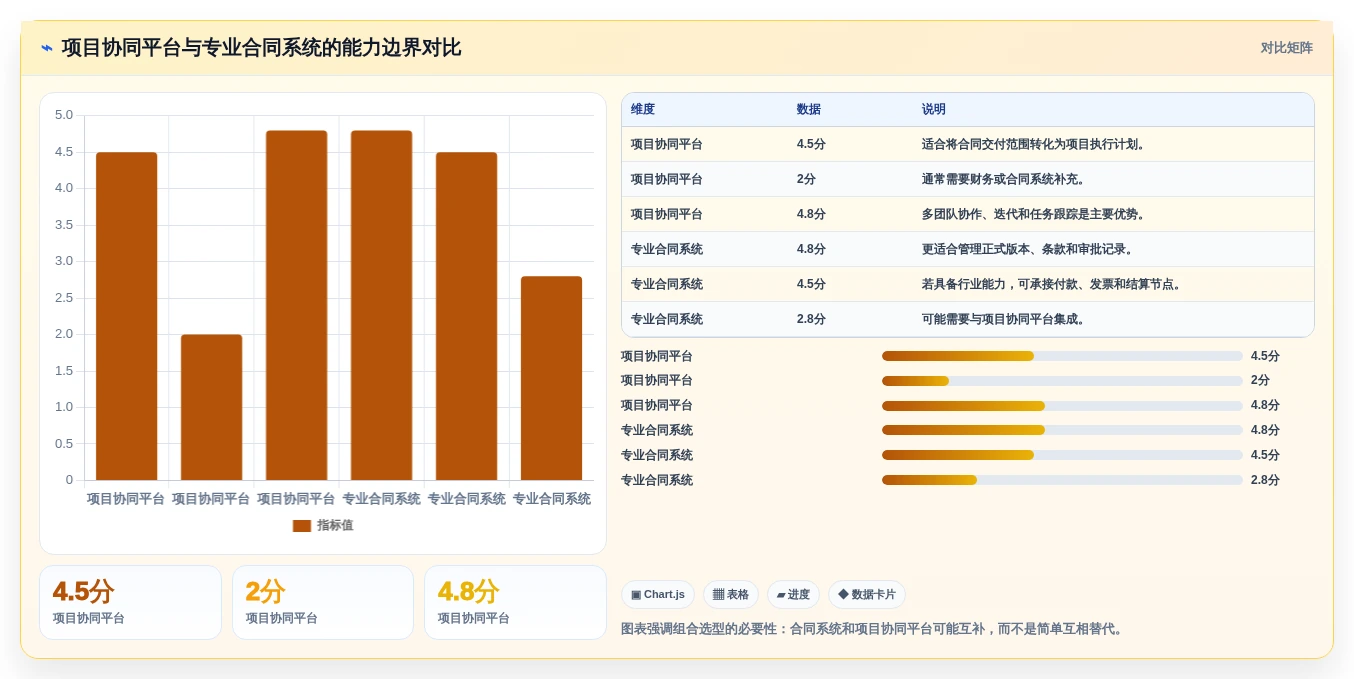Click the chart title 项目协同平台与专业合同系统的能力边界对比
This screenshot has height=679, width=1354.
tap(261, 48)
